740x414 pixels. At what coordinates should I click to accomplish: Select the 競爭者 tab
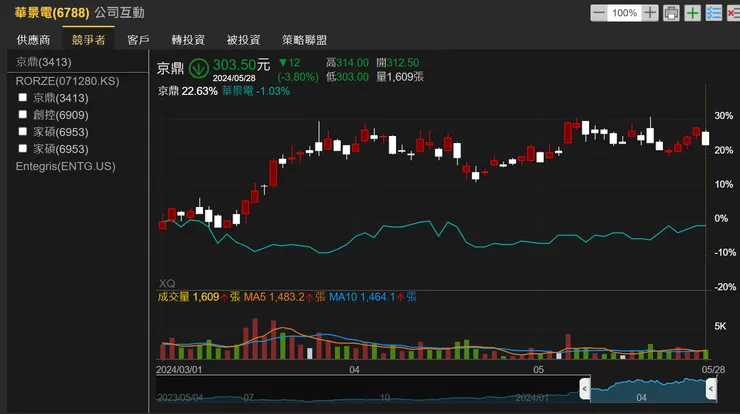(x=88, y=40)
